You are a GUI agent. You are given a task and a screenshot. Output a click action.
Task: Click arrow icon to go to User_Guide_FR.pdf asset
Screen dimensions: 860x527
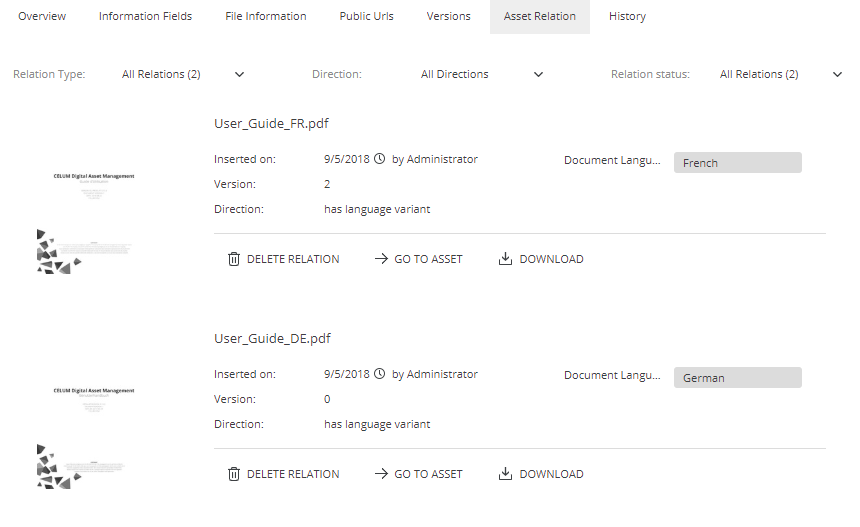pyautogui.click(x=381, y=259)
